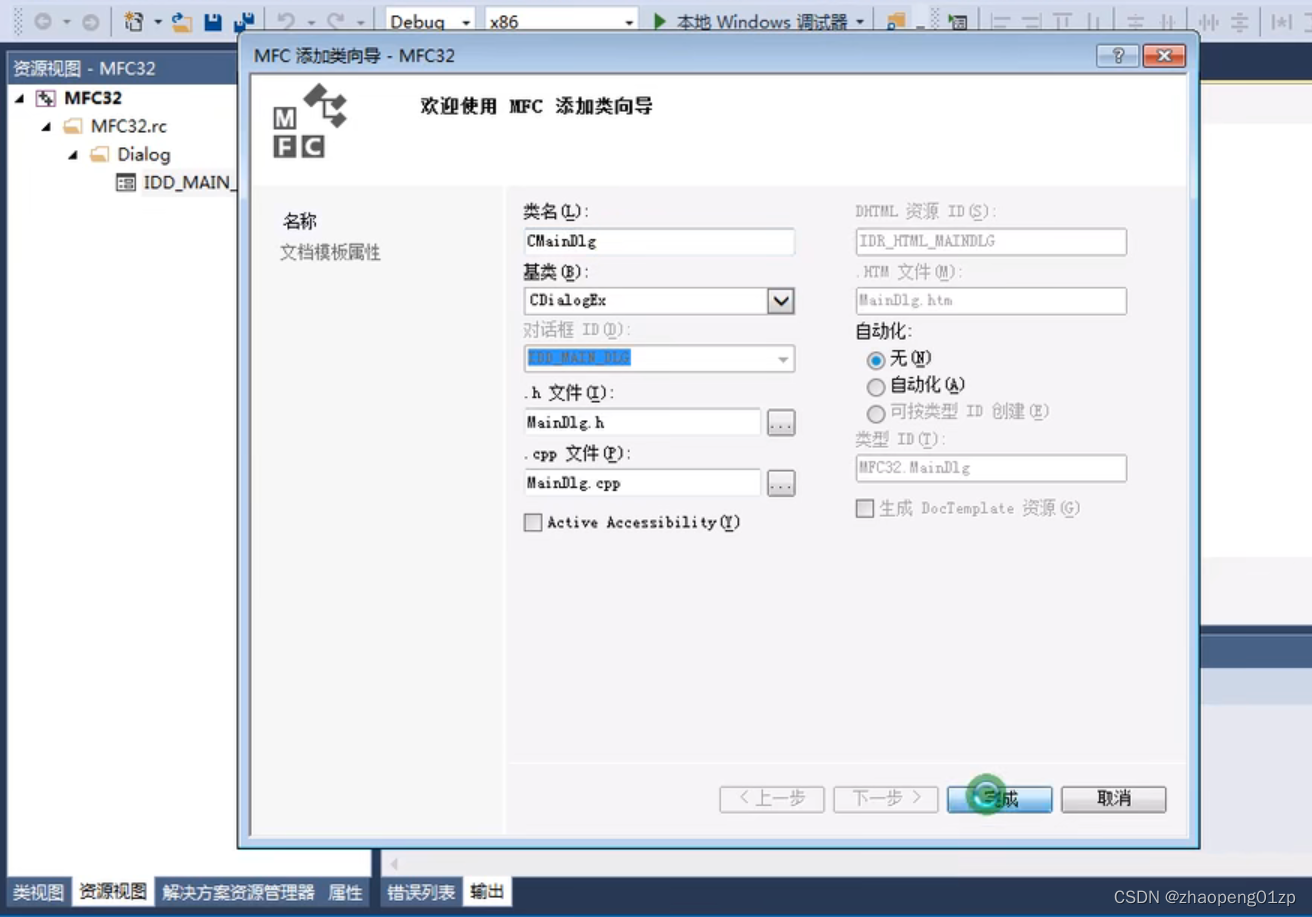This screenshot has height=917, width=1312.
Task: Start the local Windows debugger
Action: click(751, 21)
